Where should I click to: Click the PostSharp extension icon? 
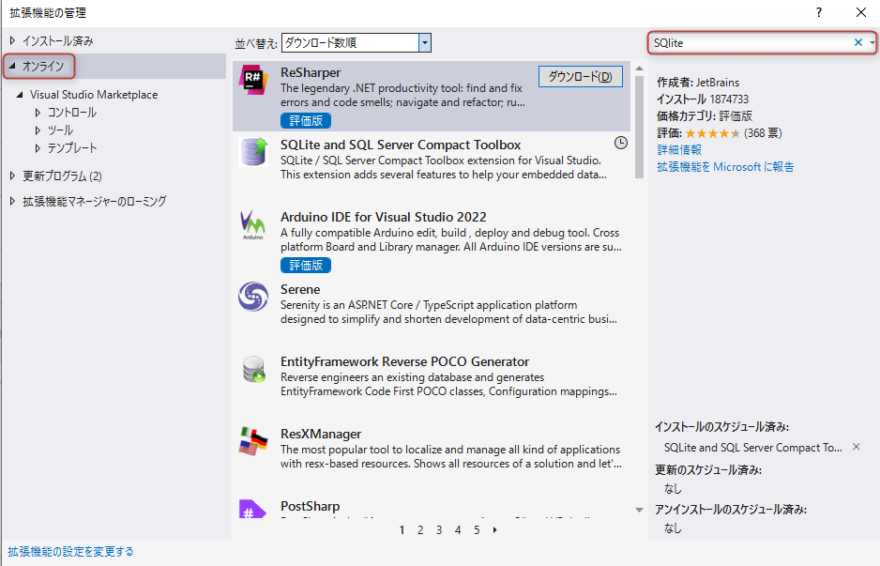pyautogui.click(x=252, y=508)
